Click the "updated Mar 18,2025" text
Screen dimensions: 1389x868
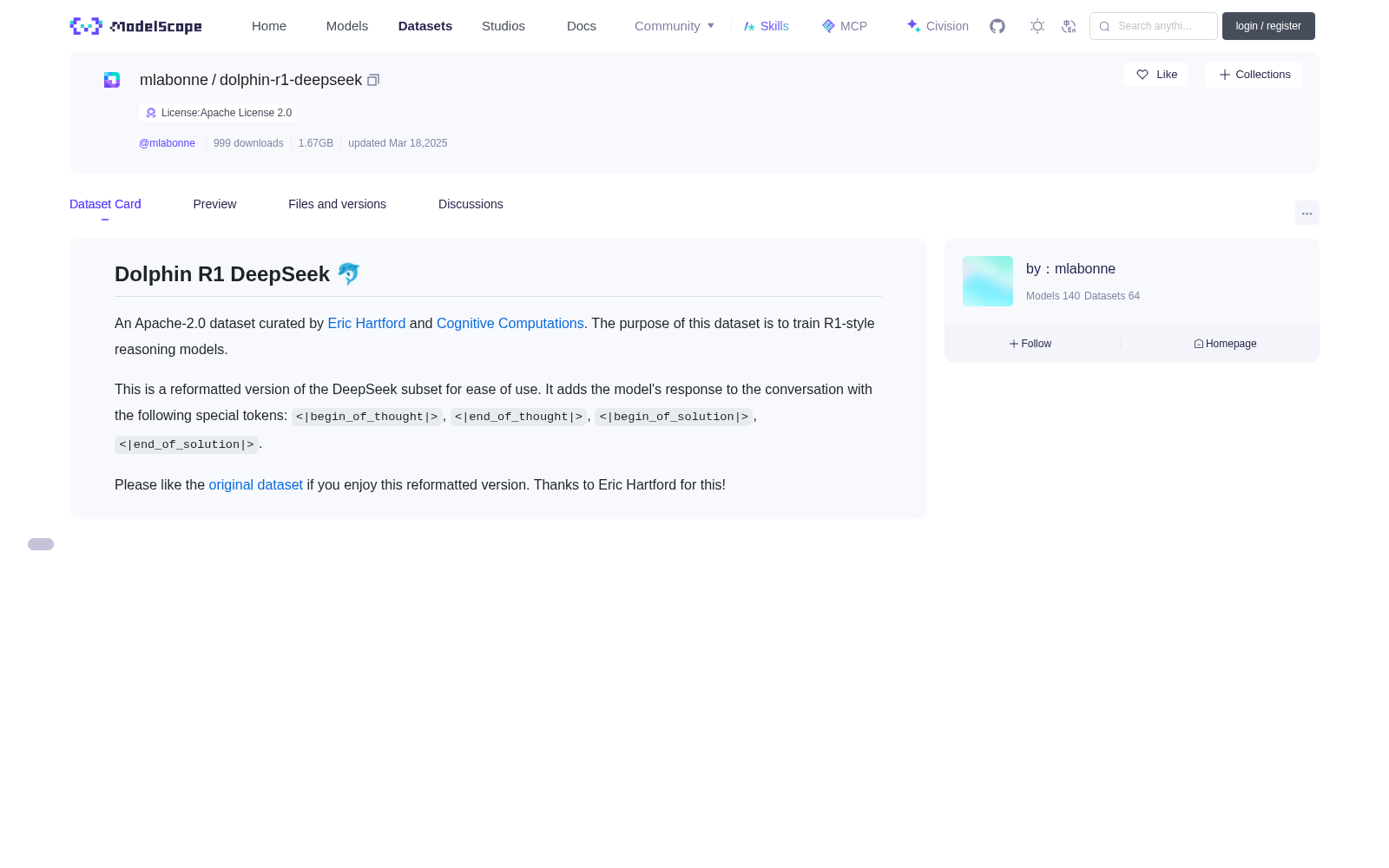click(x=398, y=143)
